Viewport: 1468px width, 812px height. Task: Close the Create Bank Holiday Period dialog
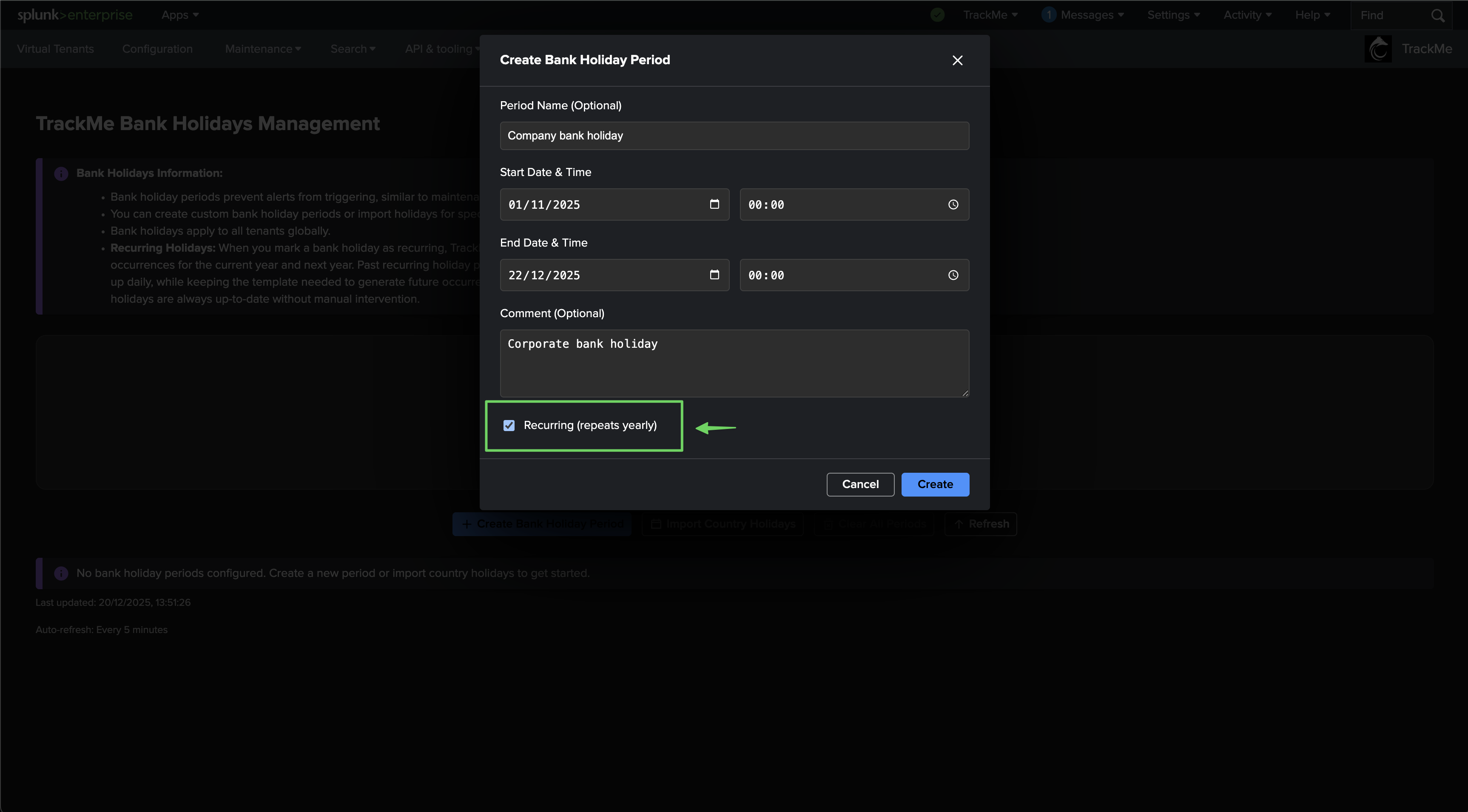pyautogui.click(x=957, y=60)
